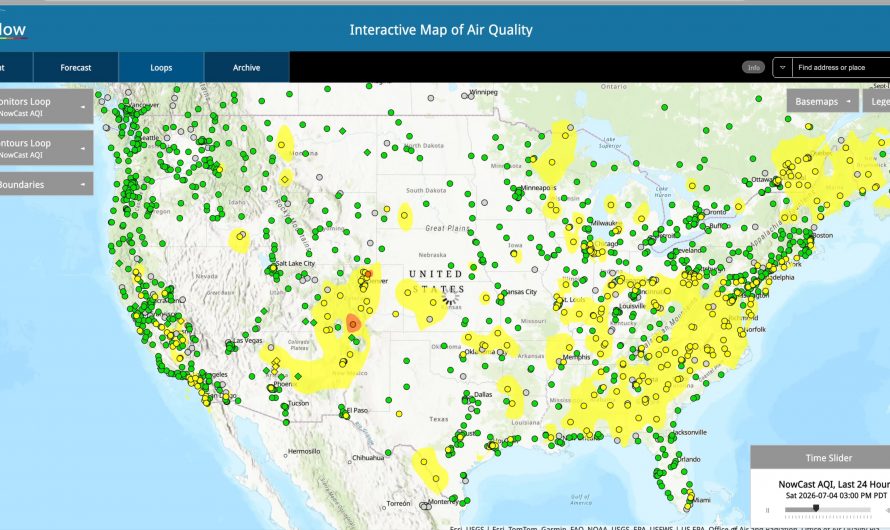Click the time slider track's unfilled portion
The height and width of the screenshot is (530, 890).
(x=845, y=510)
